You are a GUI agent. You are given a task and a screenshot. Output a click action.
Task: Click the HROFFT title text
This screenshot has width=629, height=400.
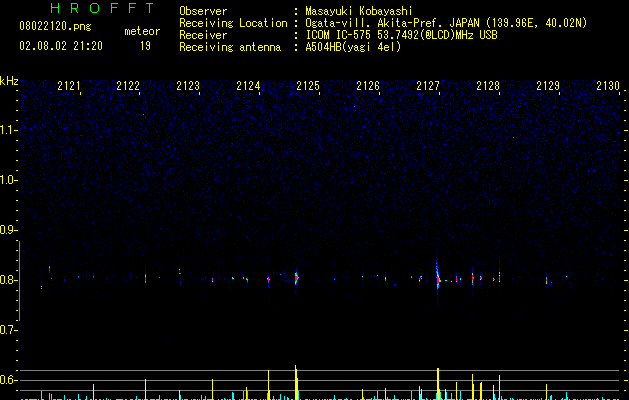click(x=103, y=8)
